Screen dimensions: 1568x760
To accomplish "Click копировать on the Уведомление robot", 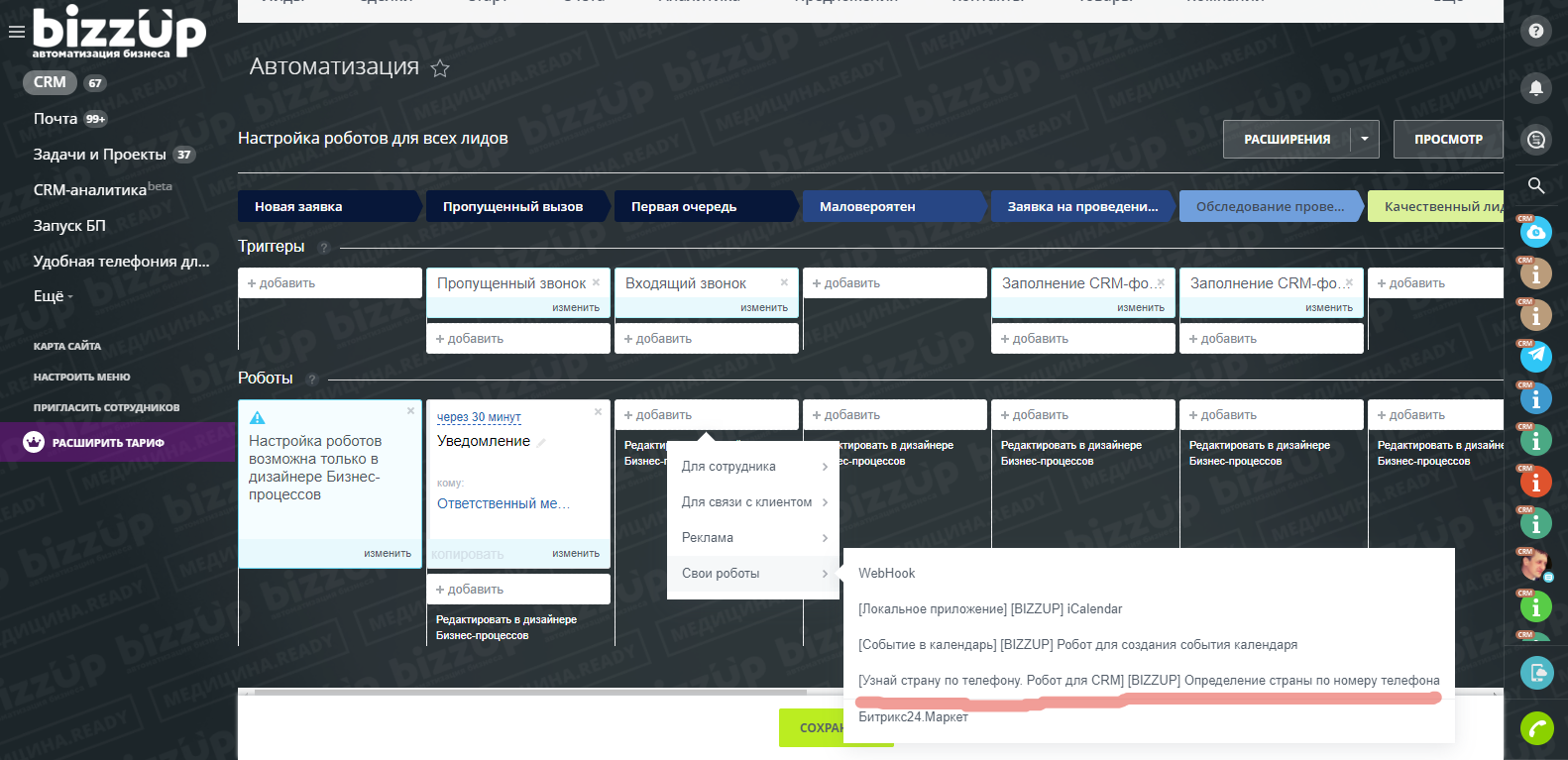I will coord(468,554).
